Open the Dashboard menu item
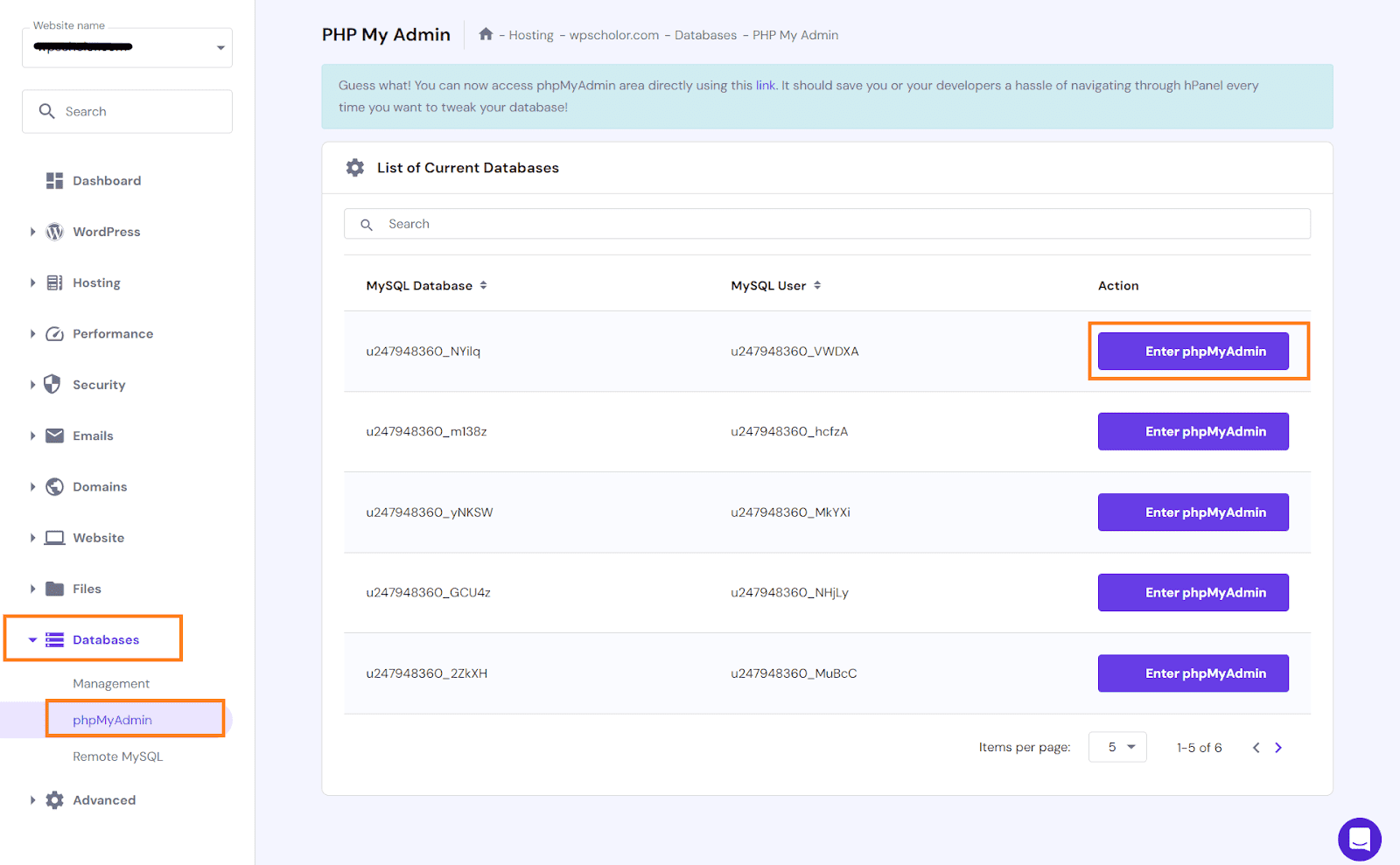The height and width of the screenshot is (865, 1400). click(x=107, y=181)
